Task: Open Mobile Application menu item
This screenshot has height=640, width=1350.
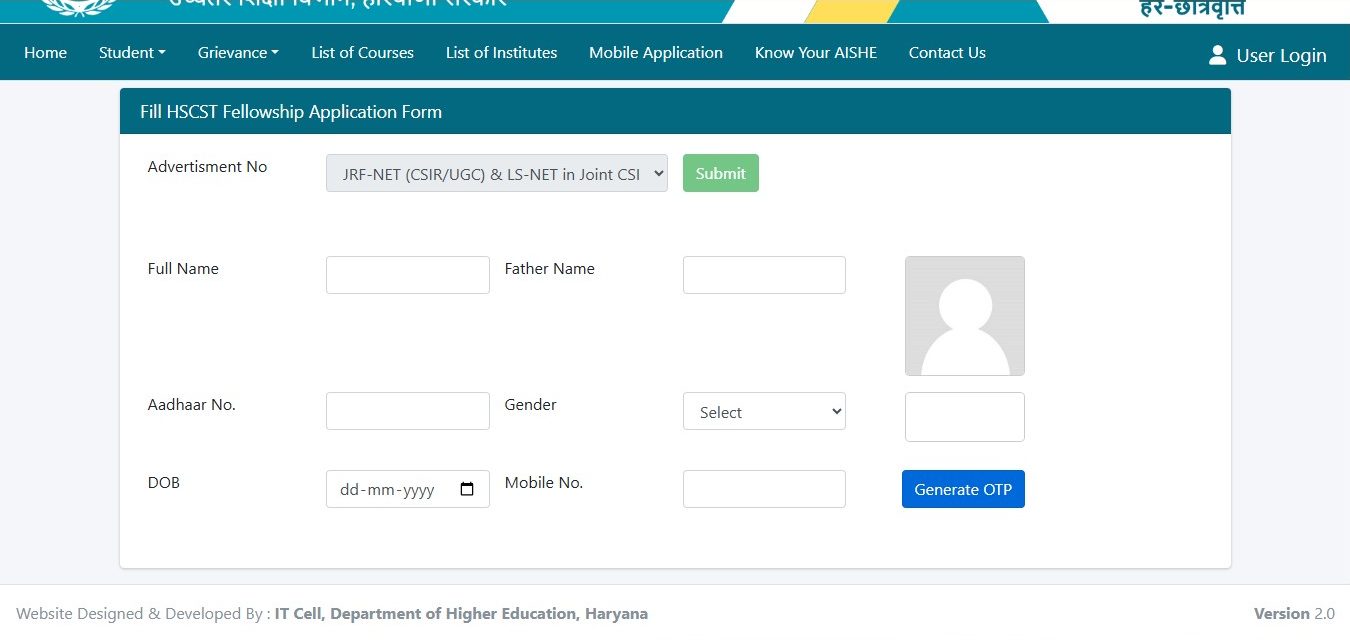Action: tap(655, 53)
